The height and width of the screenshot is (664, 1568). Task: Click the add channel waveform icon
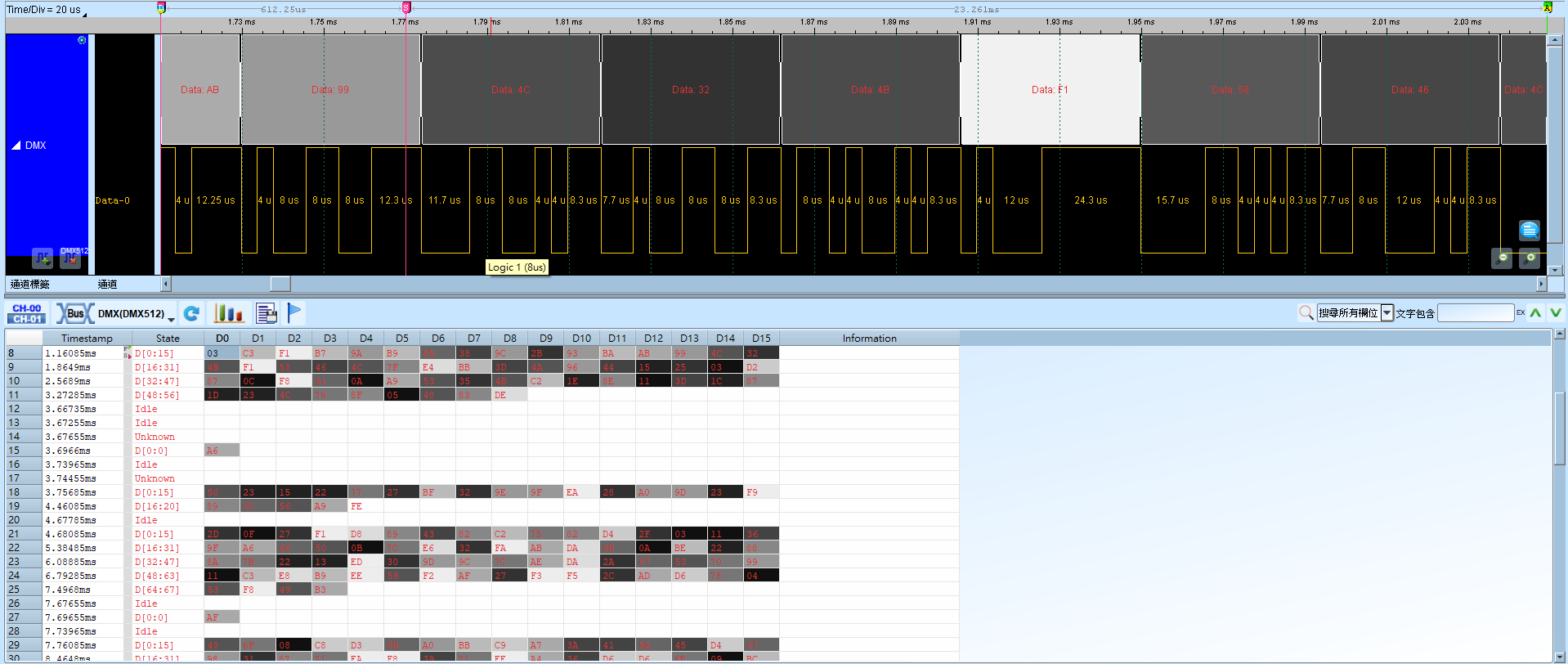coord(43,258)
